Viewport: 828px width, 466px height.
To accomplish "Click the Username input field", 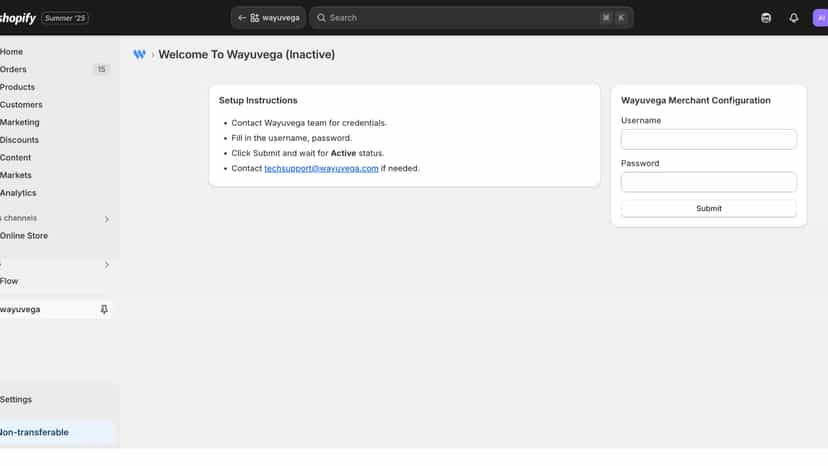I will [x=709, y=139].
